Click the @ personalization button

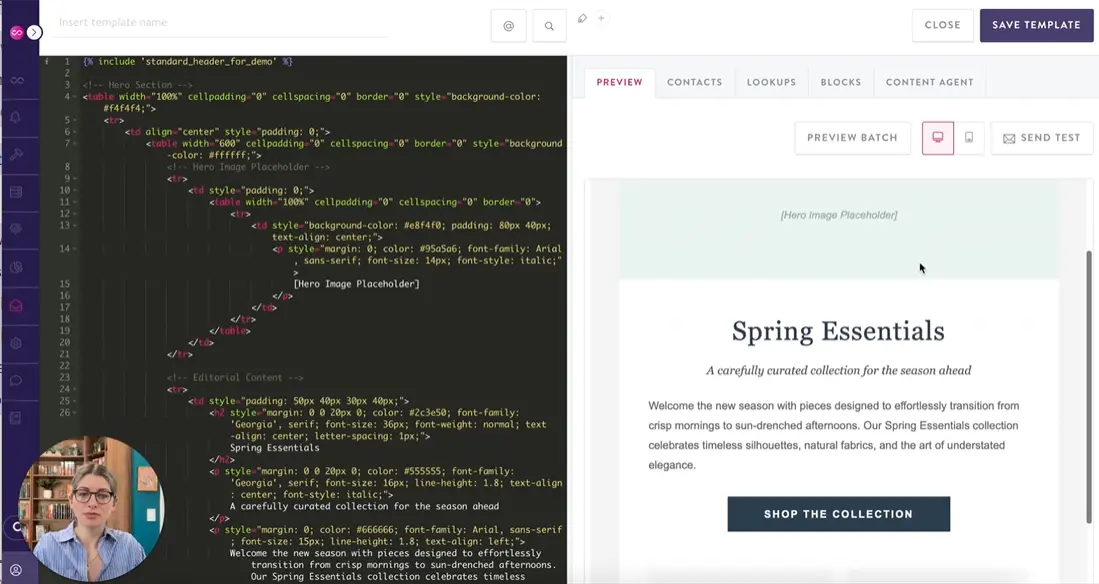509,26
